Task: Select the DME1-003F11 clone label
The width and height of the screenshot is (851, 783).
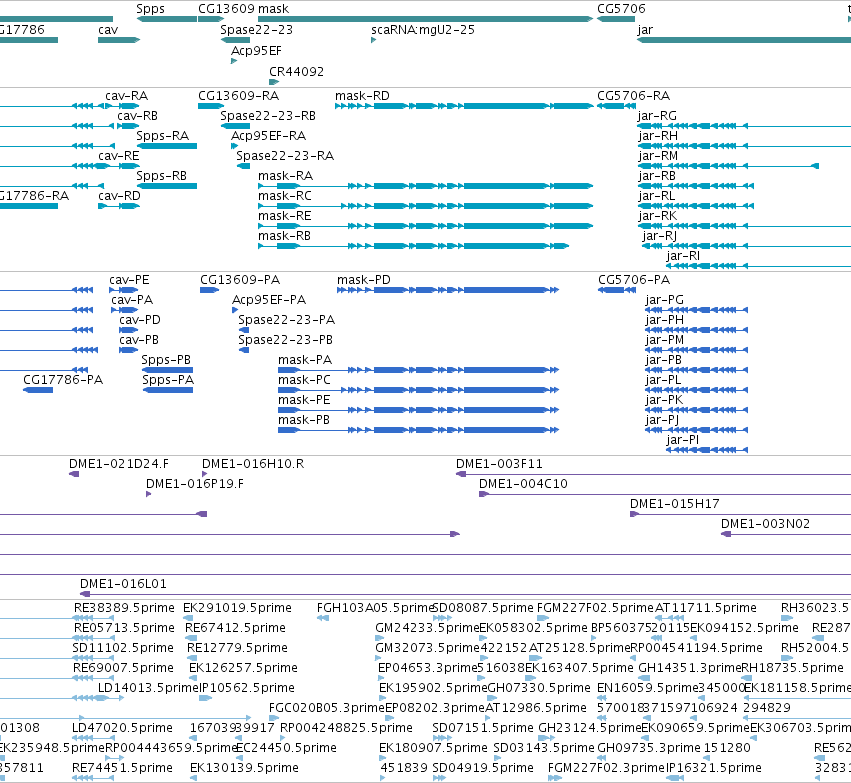Action: coord(499,464)
